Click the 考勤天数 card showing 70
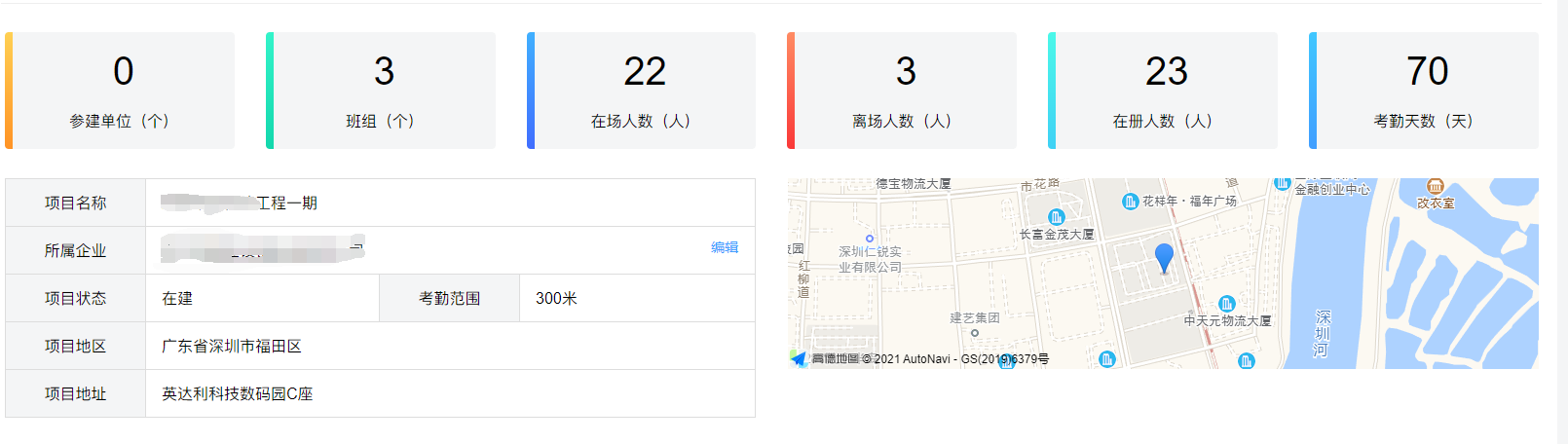This screenshot has height=444, width=1568. click(x=1424, y=91)
